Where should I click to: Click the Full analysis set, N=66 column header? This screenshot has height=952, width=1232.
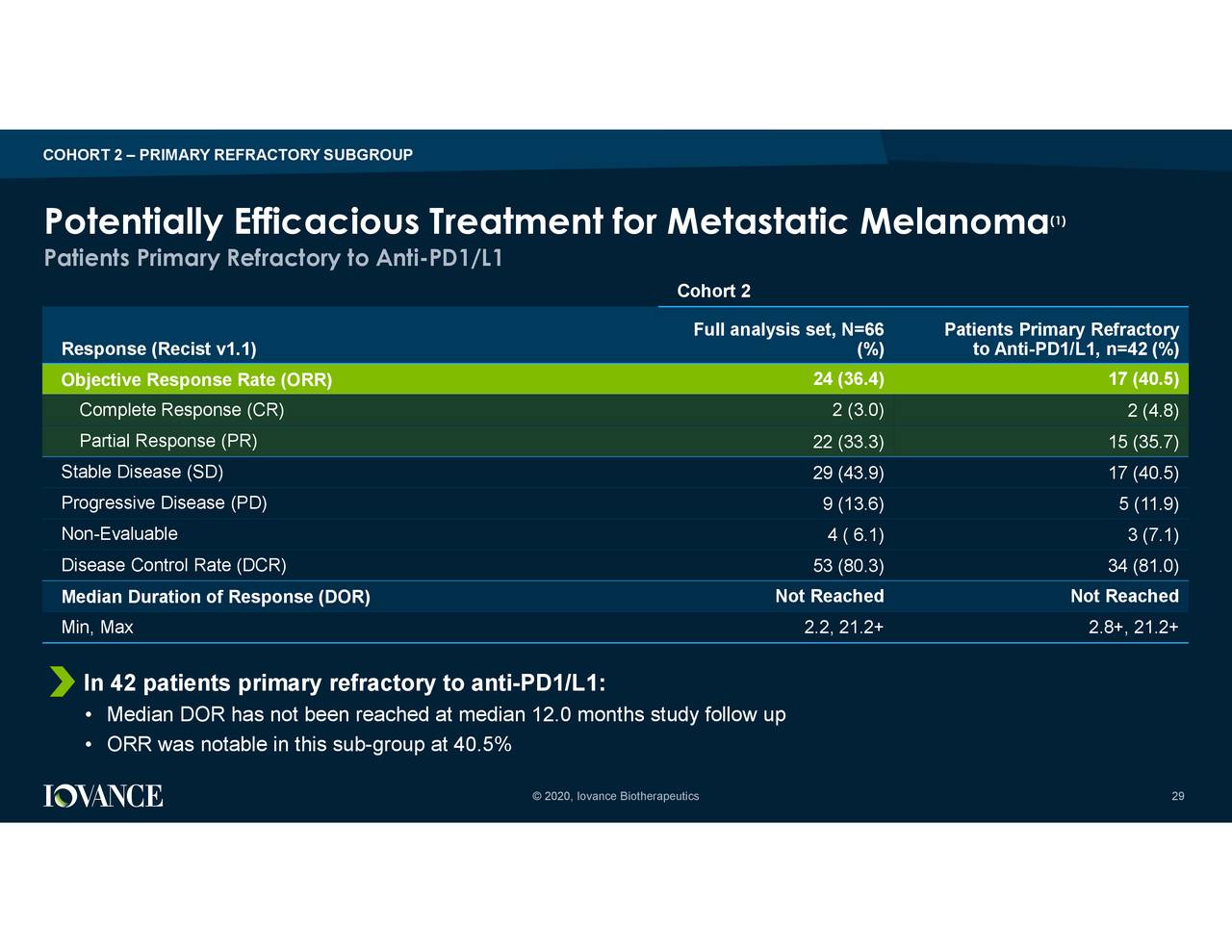(x=788, y=339)
